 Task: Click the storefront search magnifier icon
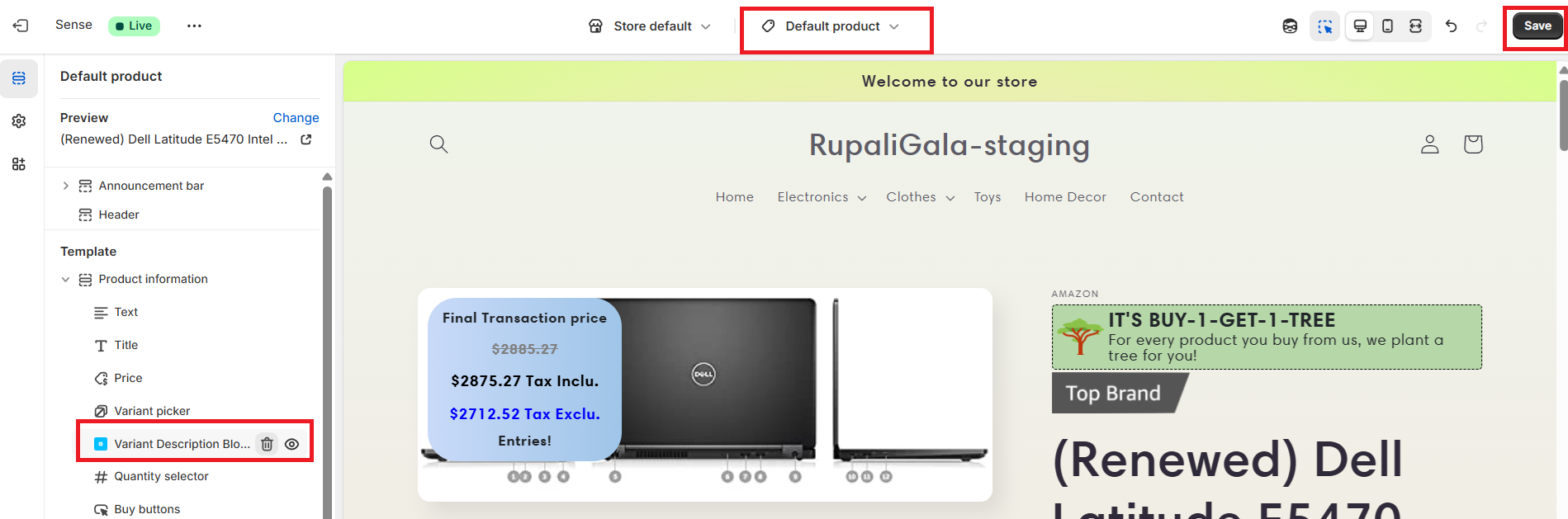pyautogui.click(x=438, y=144)
